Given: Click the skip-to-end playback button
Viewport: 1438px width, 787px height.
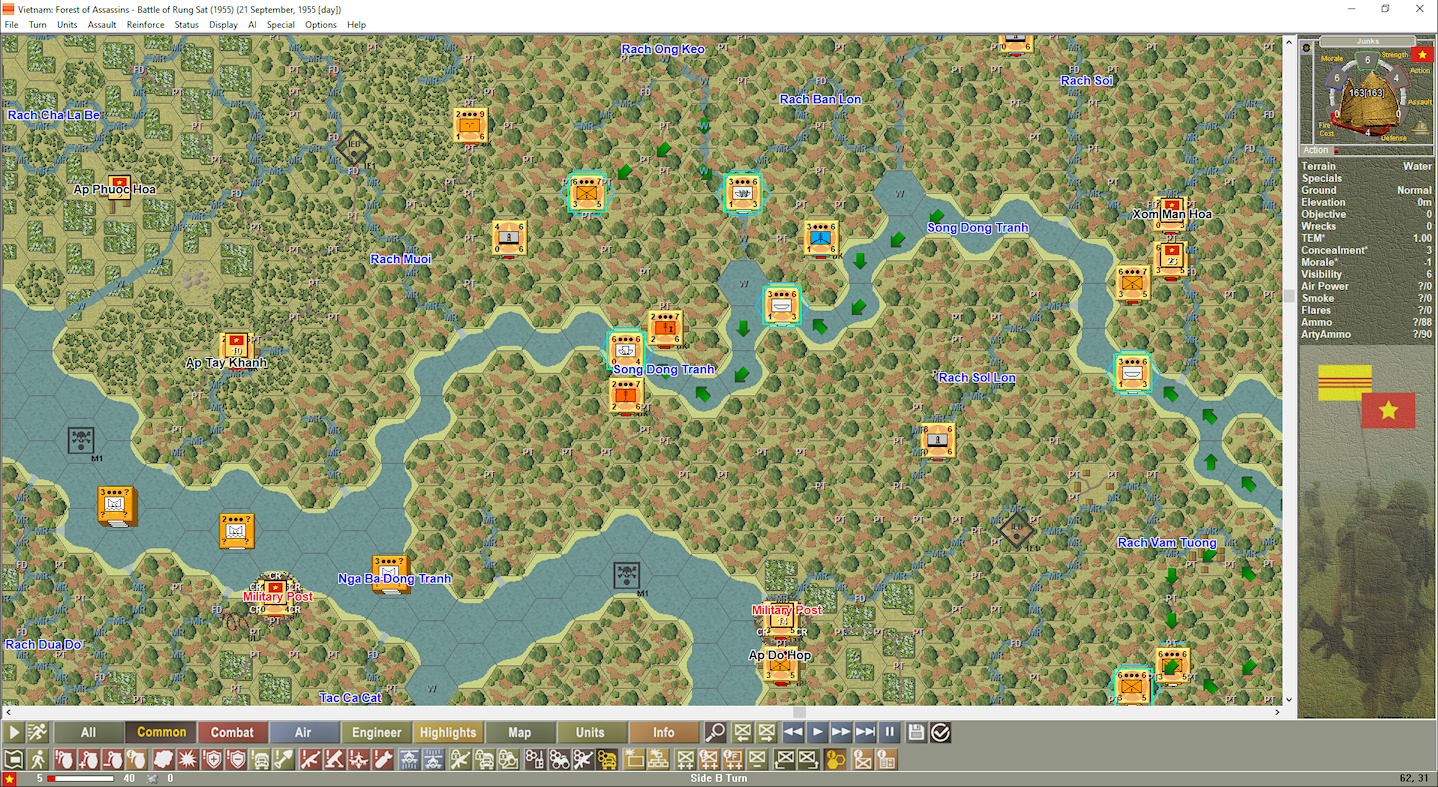Looking at the screenshot, I should pos(865,732).
